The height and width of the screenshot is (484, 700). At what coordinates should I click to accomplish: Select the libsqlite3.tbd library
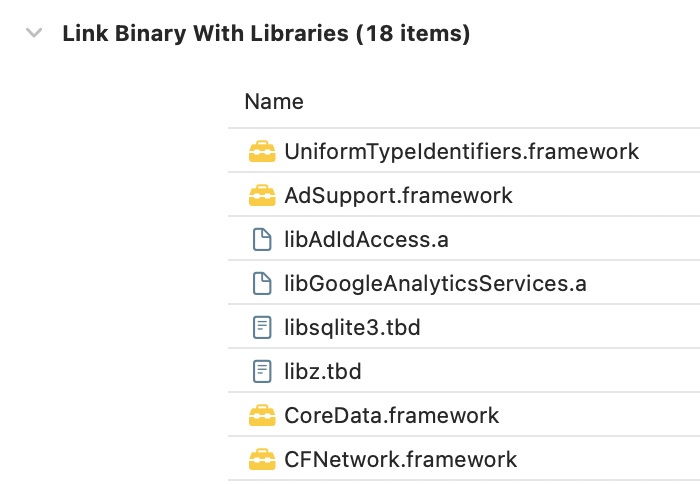tap(352, 327)
